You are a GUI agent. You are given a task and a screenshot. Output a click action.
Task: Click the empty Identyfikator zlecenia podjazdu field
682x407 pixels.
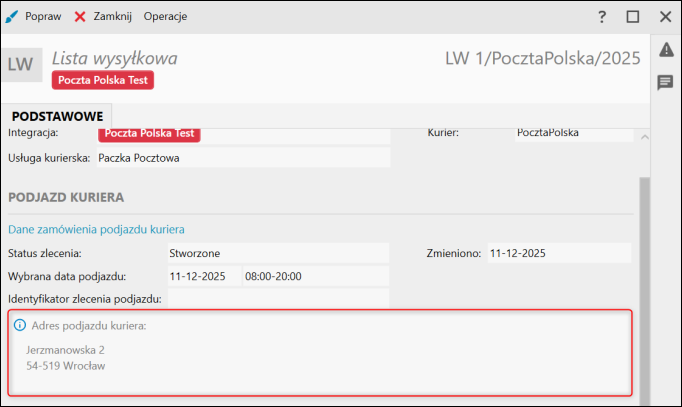click(x=278, y=299)
